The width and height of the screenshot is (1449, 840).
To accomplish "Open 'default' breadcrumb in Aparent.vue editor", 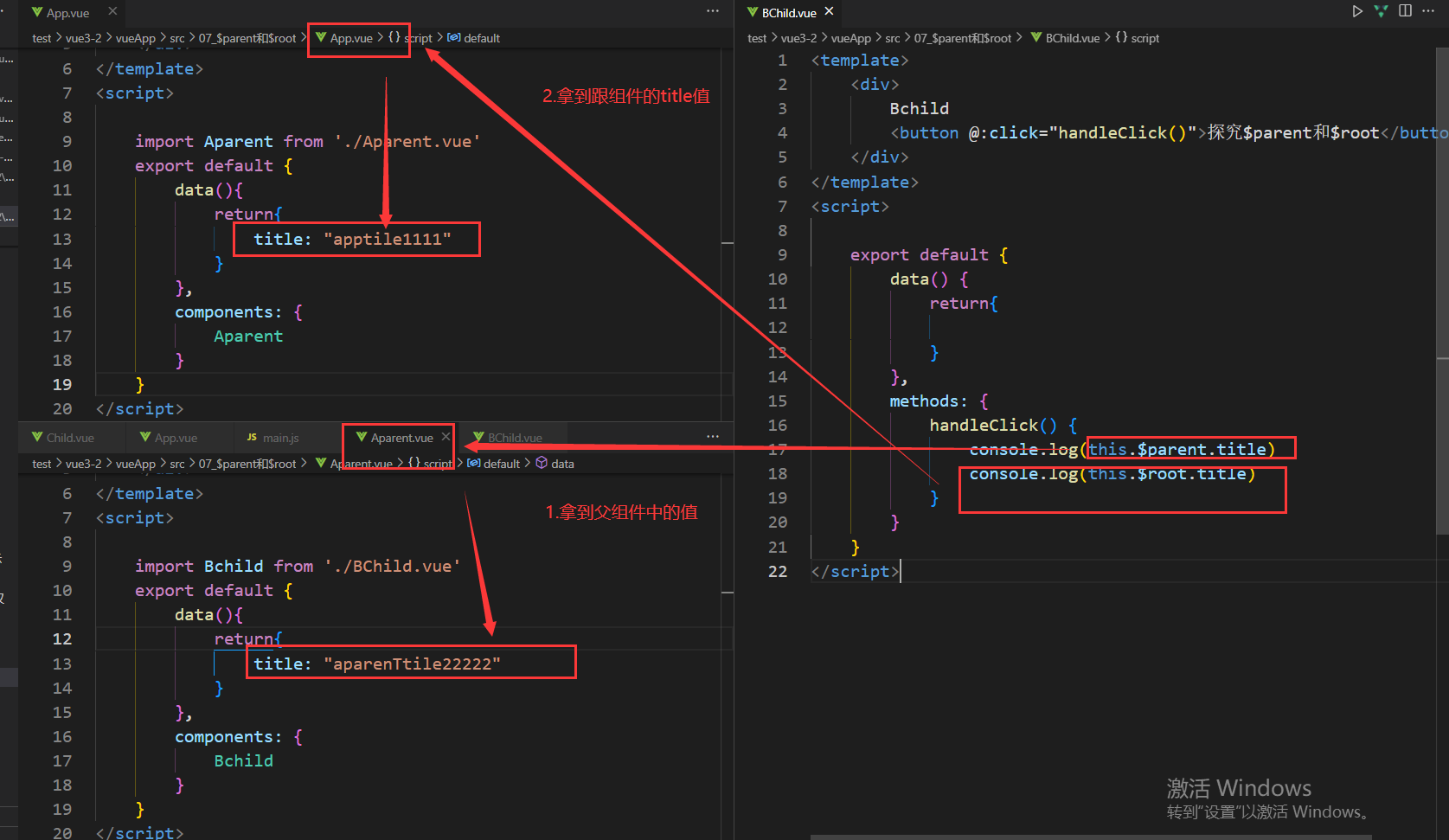I will (x=501, y=464).
